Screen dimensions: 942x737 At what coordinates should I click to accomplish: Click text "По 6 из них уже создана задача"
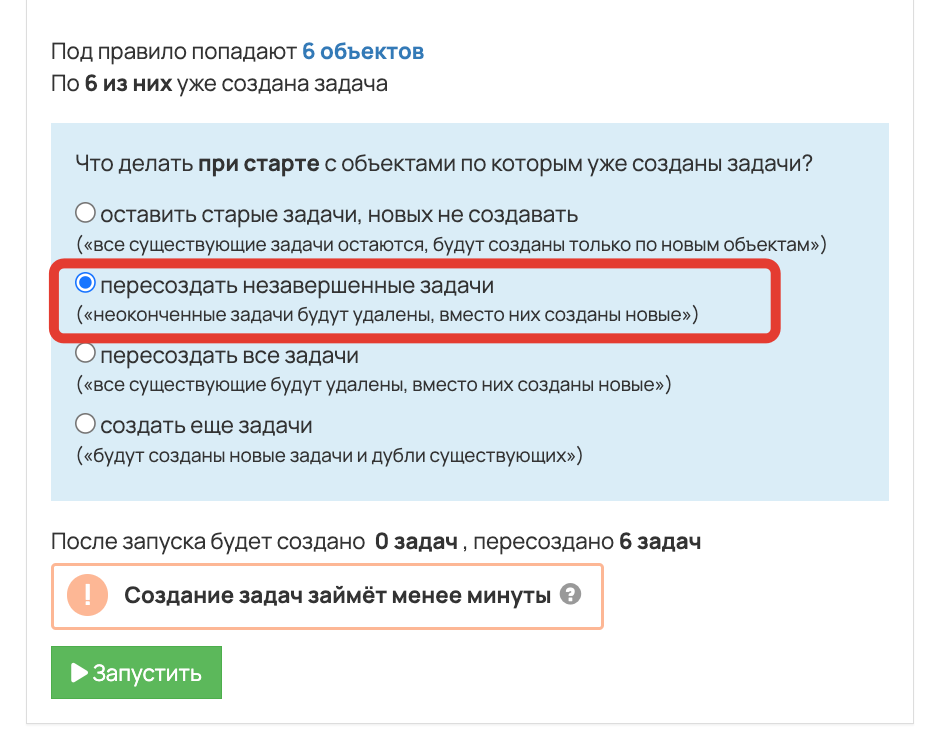point(219,83)
